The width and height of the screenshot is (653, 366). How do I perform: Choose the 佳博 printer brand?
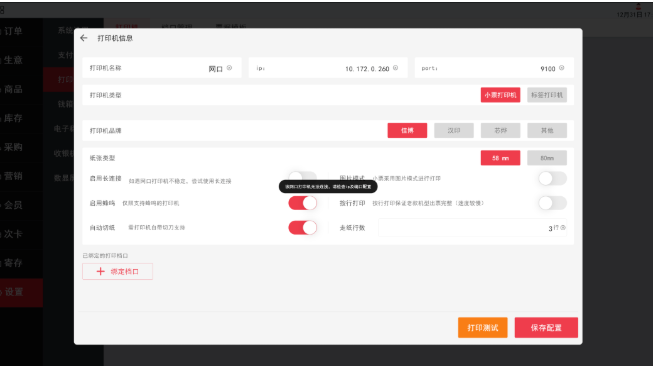(407, 130)
